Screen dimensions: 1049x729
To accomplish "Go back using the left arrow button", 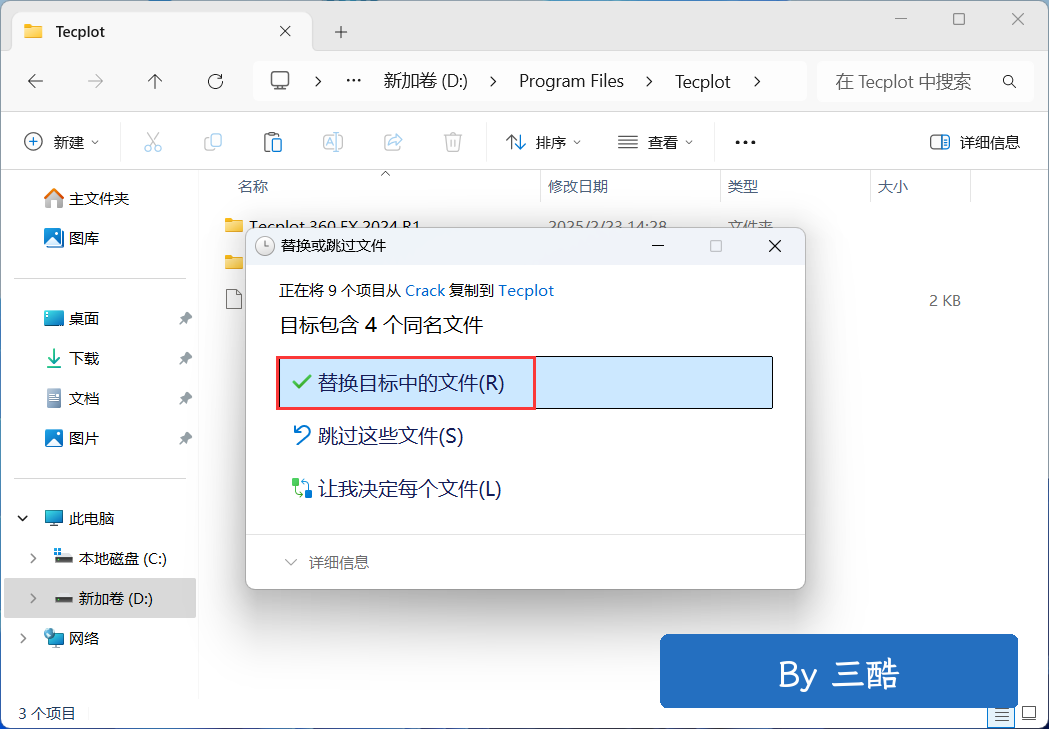I will point(35,82).
